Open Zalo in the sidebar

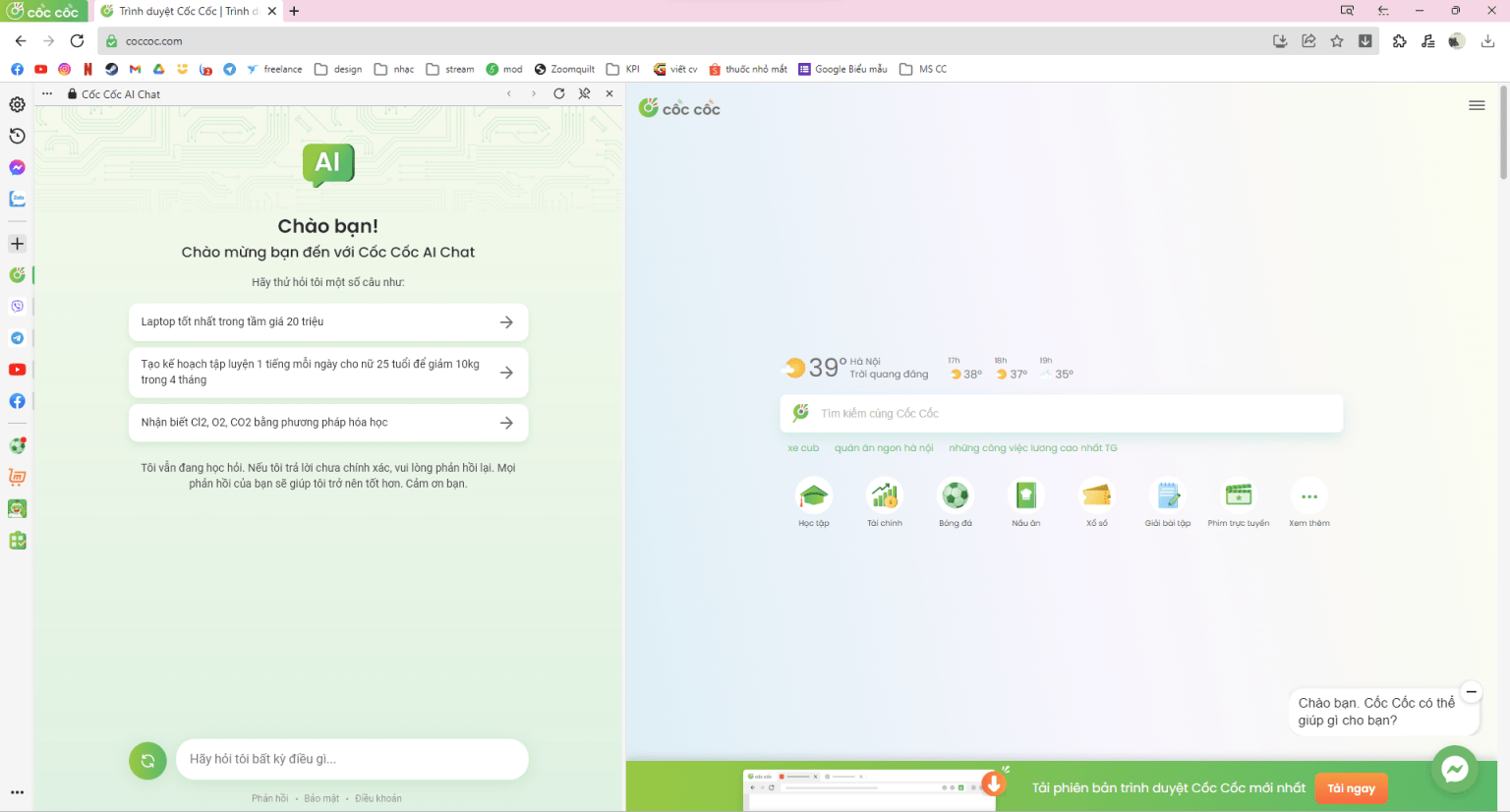(x=17, y=200)
